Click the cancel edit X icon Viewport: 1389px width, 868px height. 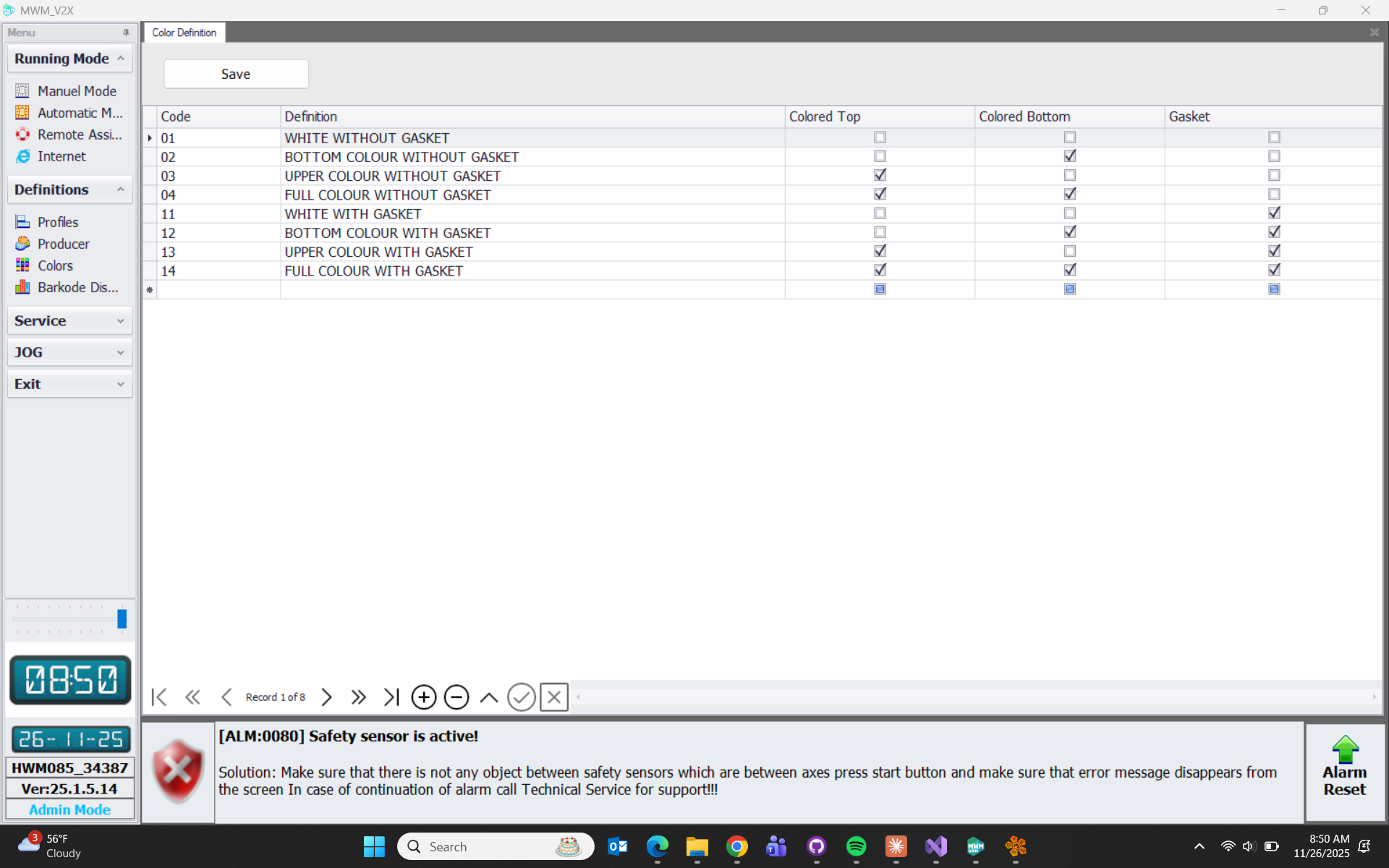[554, 697]
